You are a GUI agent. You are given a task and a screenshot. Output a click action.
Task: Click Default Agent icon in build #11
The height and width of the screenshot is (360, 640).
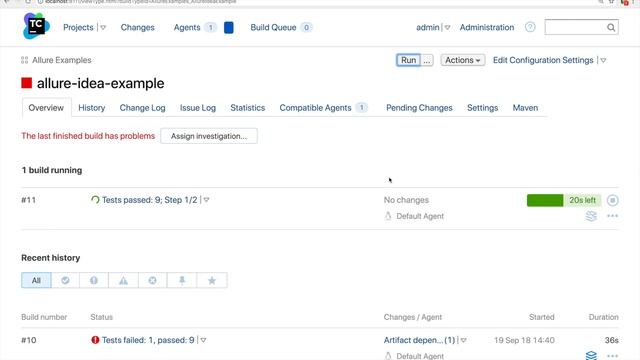coord(388,216)
